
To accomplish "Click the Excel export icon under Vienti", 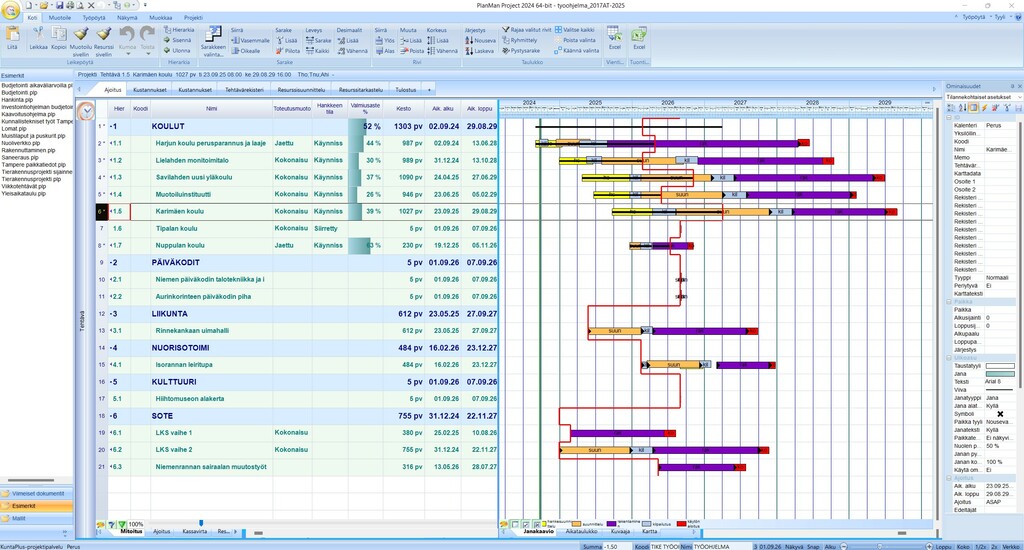I will 614,35.
